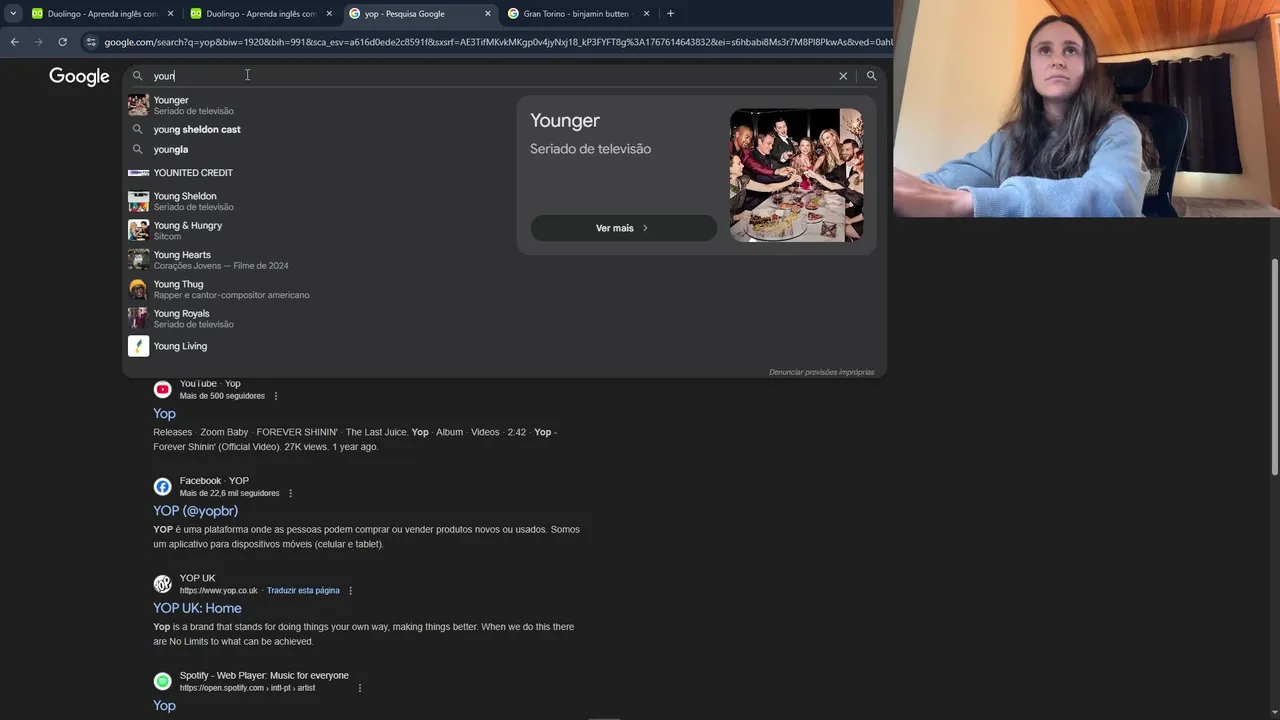Click the YOUNITED CREDIT logo icon
Screen dimensions: 1280x720
click(x=138, y=173)
